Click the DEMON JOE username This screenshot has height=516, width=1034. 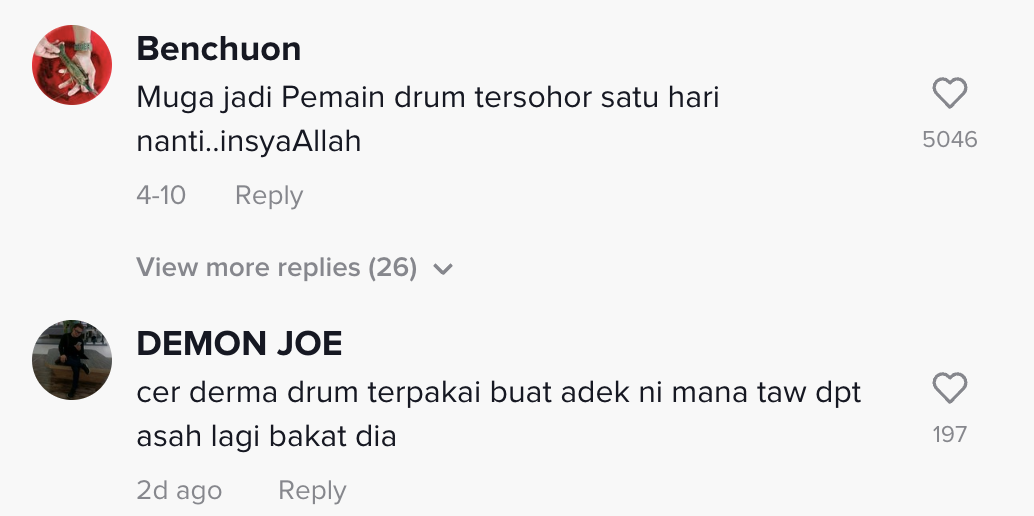click(239, 344)
